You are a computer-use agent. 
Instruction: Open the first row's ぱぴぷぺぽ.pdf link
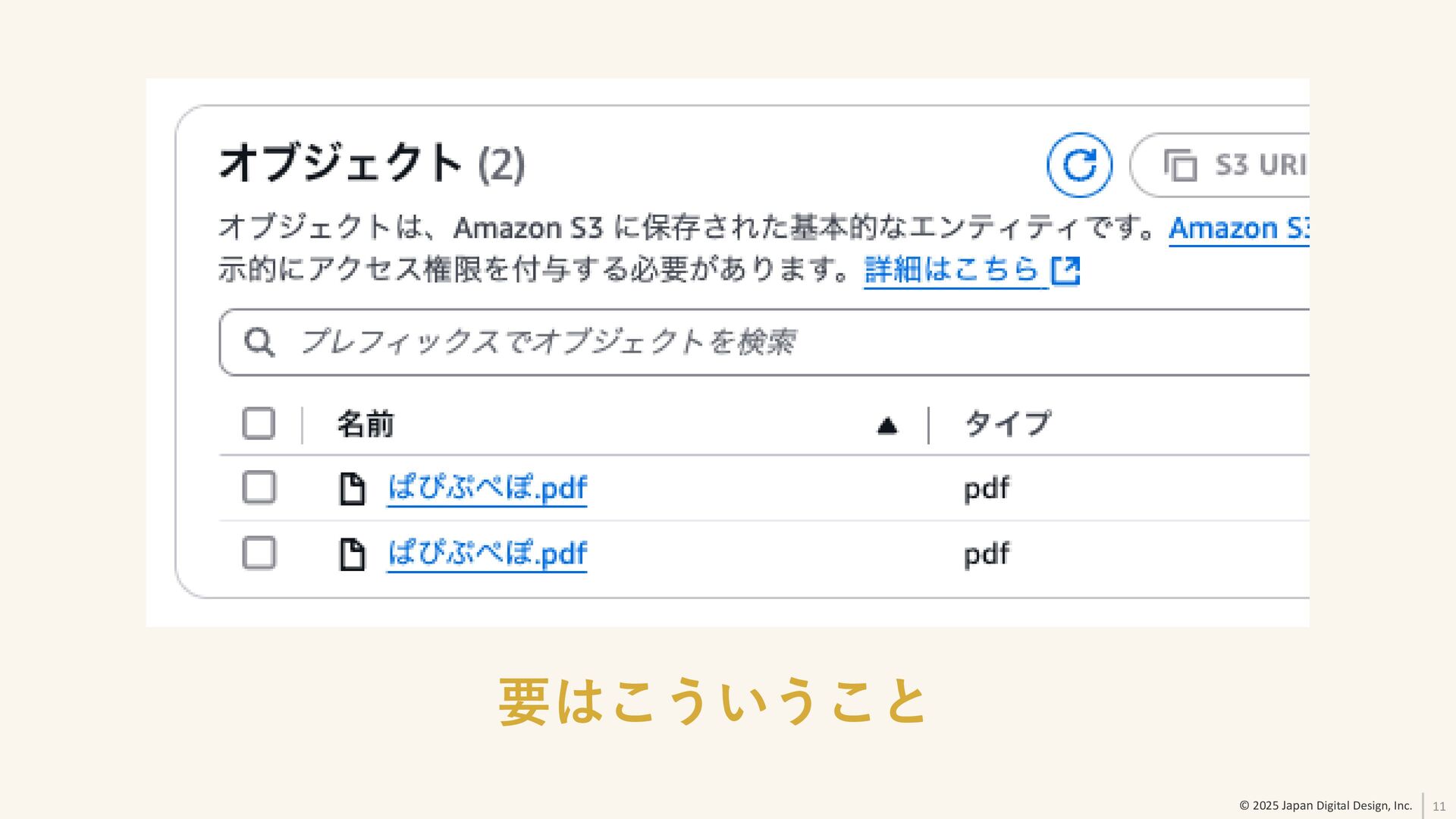487,488
